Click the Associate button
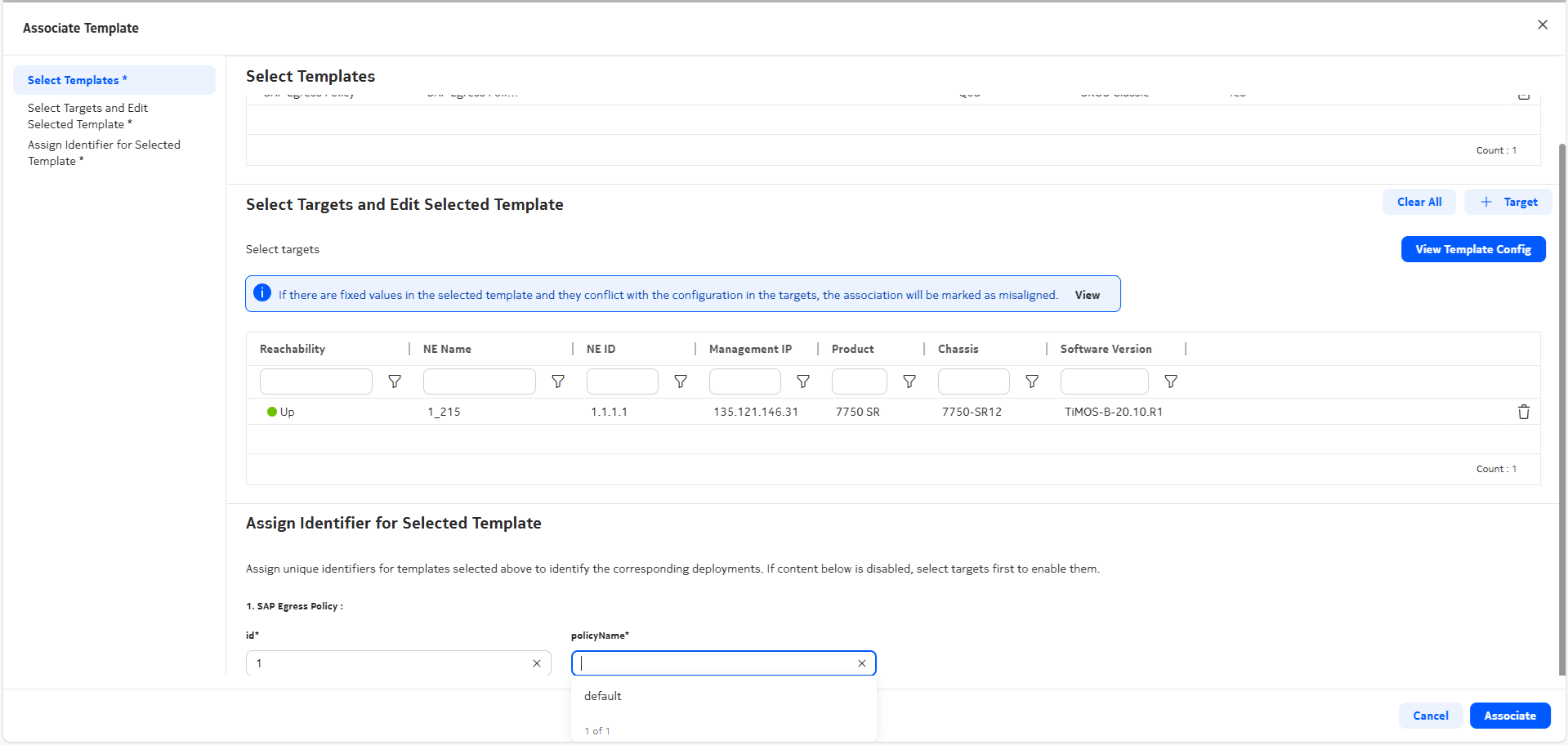 1509,716
